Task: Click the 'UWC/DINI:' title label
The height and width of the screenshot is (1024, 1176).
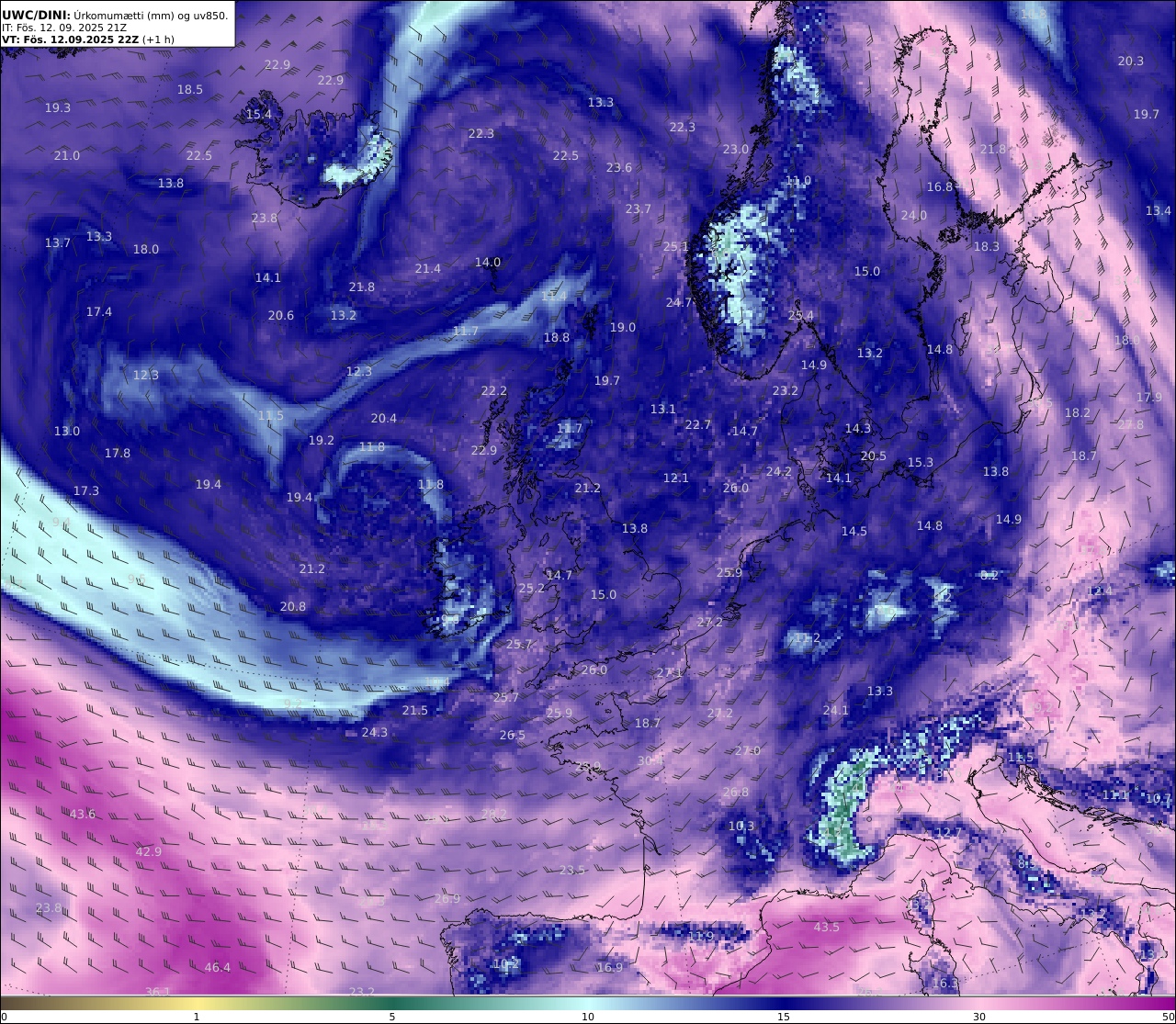Action: 37,15
